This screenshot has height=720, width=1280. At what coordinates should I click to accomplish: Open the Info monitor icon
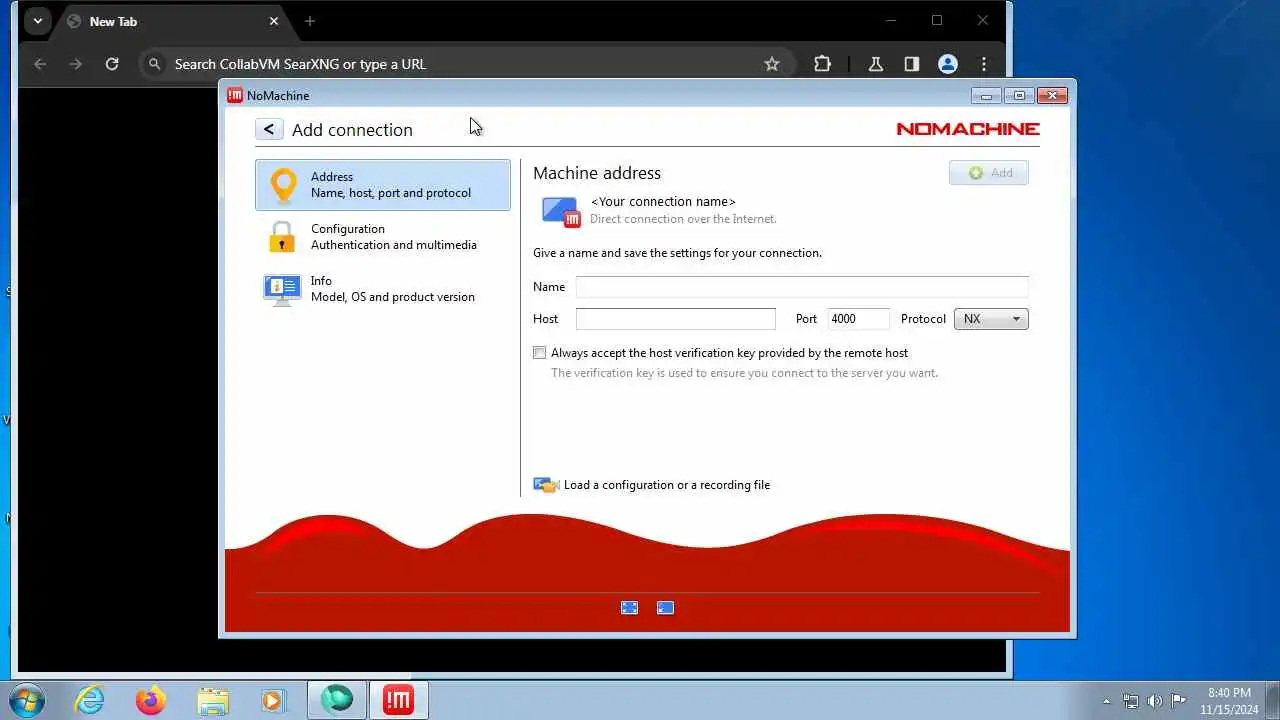click(282, 289)
